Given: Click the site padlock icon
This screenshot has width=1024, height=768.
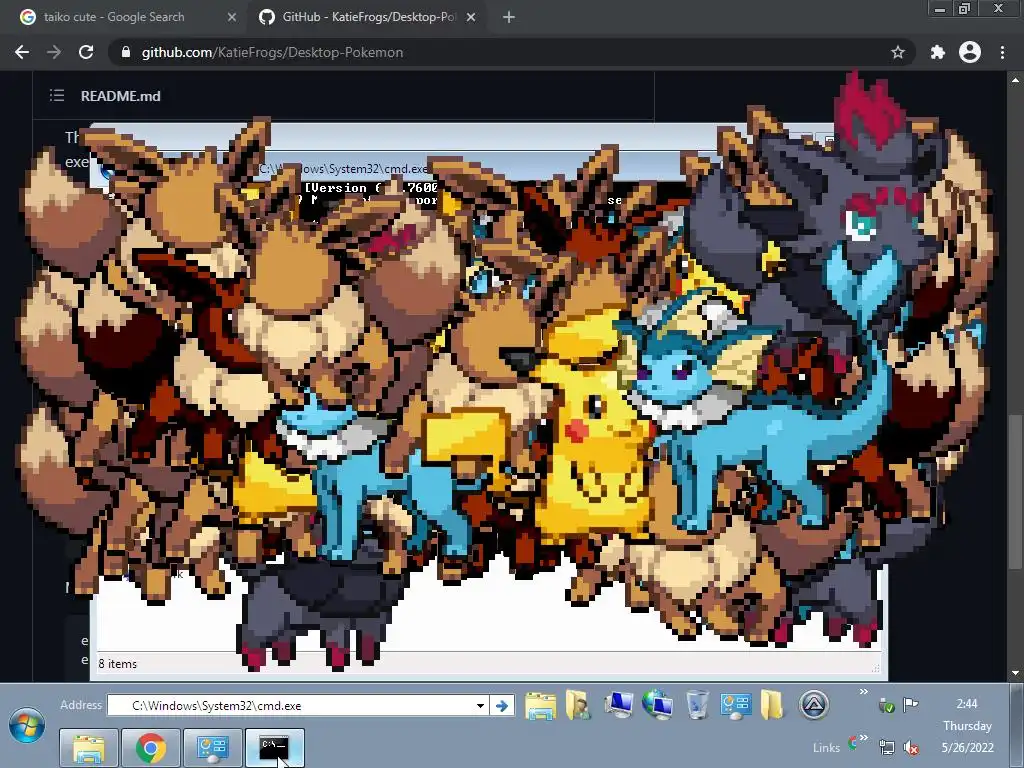Looking at the screenshot, I should point(126,52).
